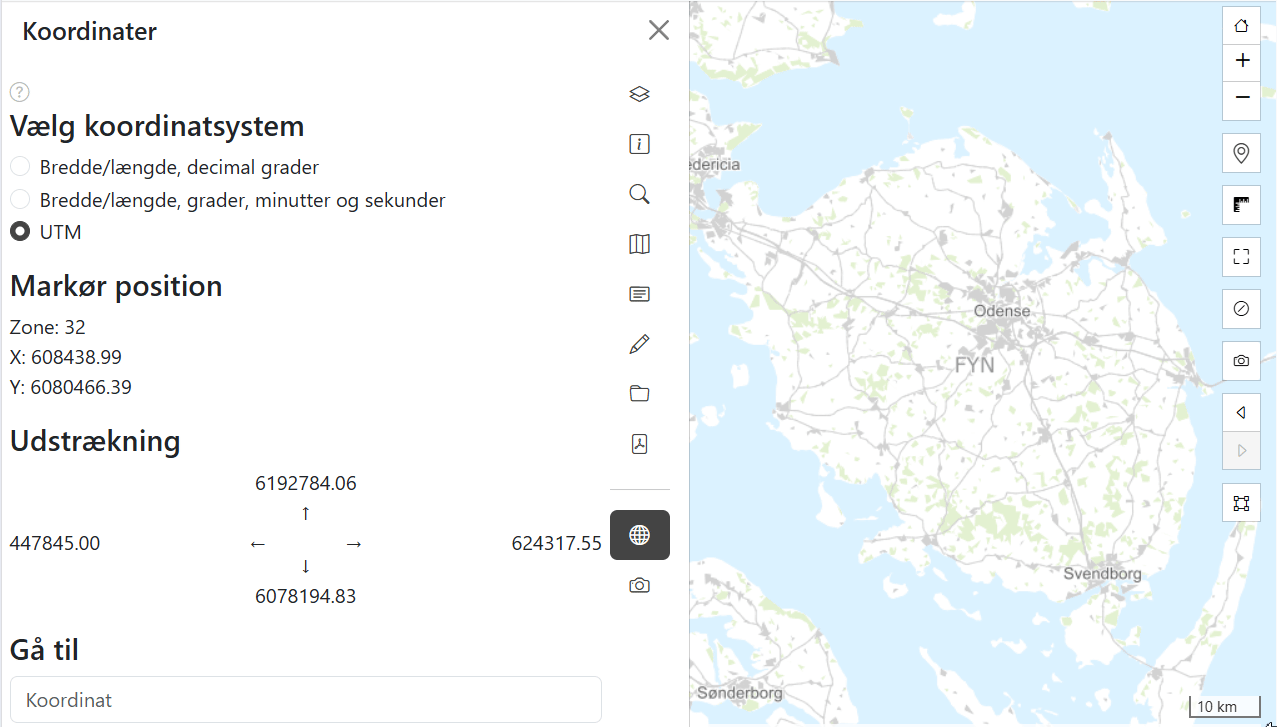Open the folder icon in sidebar
The width and height of the screenshot is (1277, 727).
[640, 394]
